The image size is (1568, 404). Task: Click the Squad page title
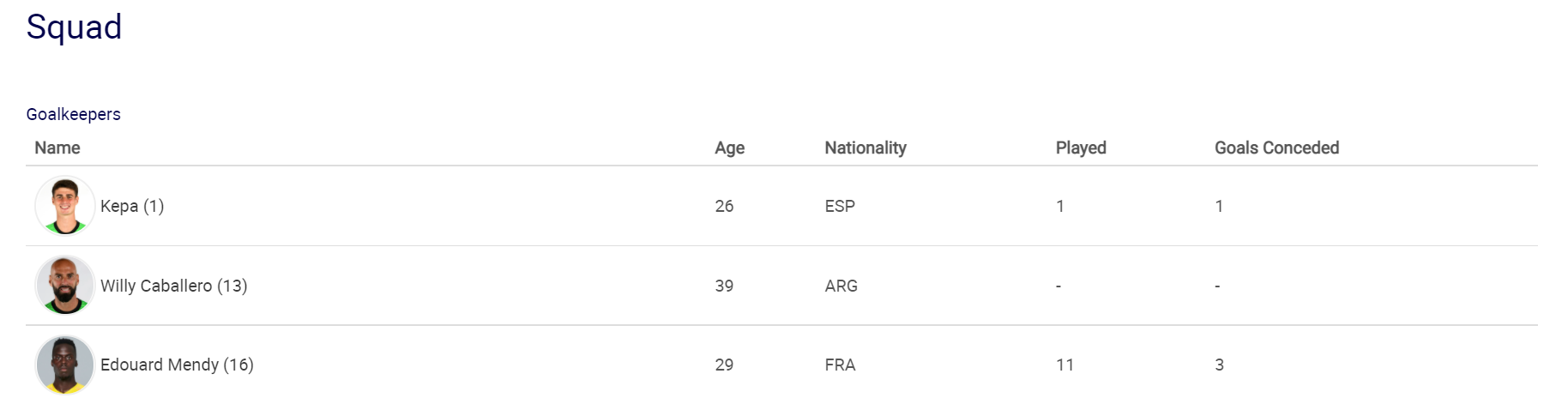tap(74, 27)
